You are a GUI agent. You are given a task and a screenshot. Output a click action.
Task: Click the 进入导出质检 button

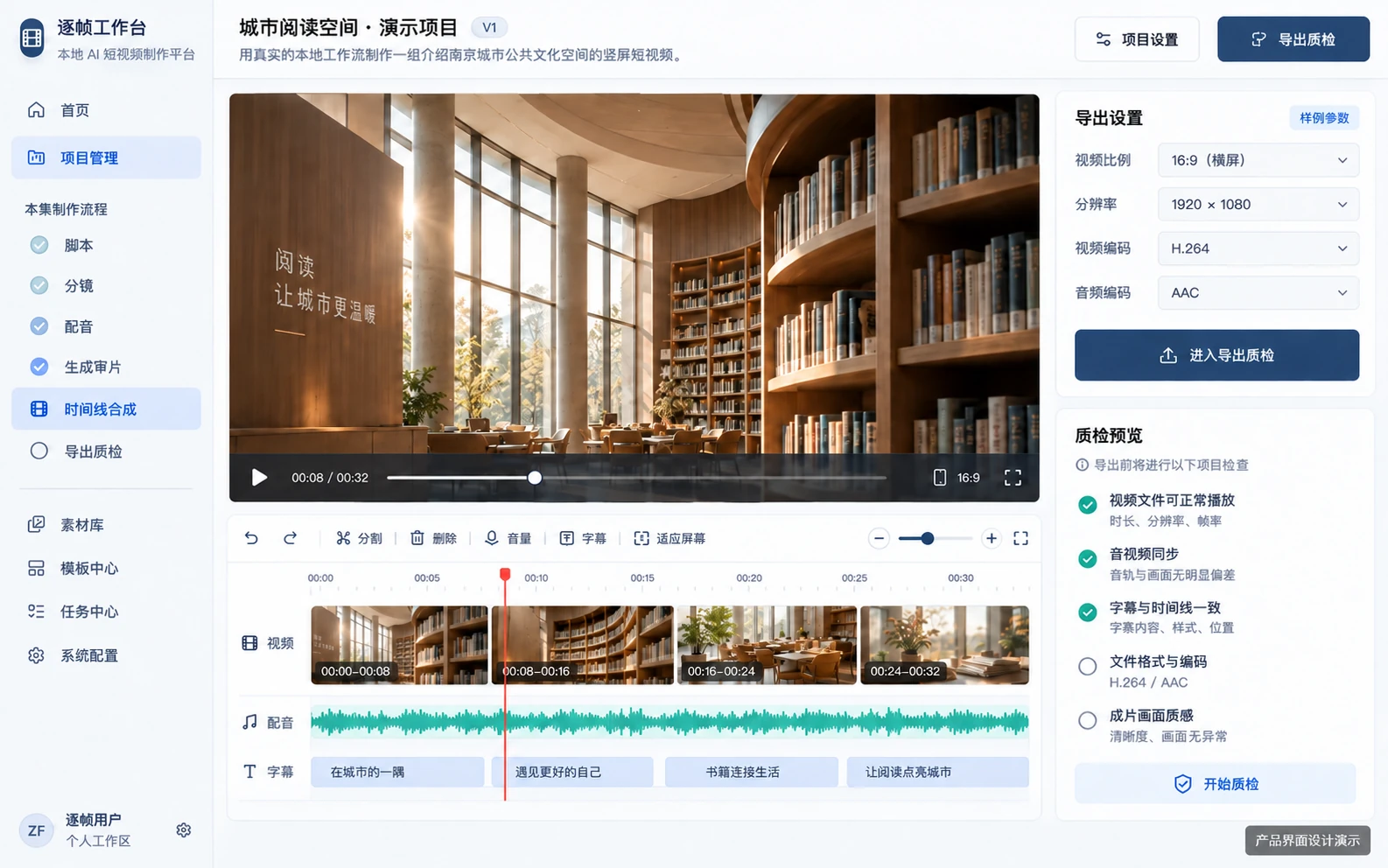pyautogui.click(x=1216, y=355)
